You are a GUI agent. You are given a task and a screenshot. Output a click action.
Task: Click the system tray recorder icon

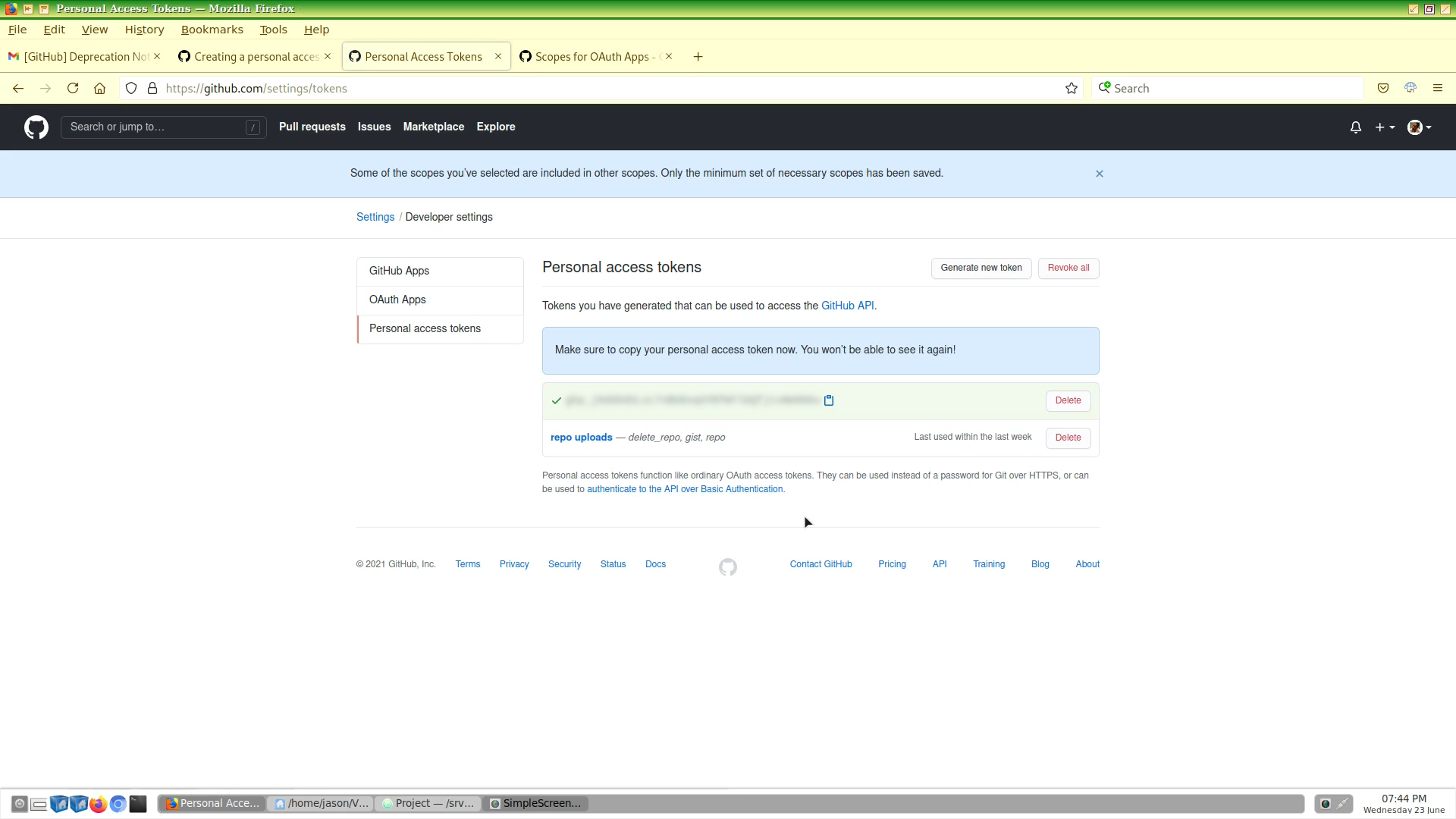(1325, 804)
